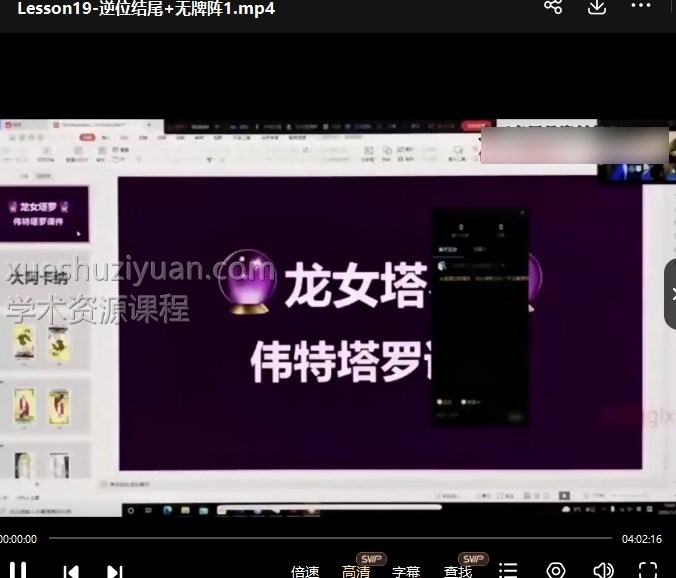Open the 倍速 playback speed menu
The height and width of the screenshot is (578, 676).
305,572
